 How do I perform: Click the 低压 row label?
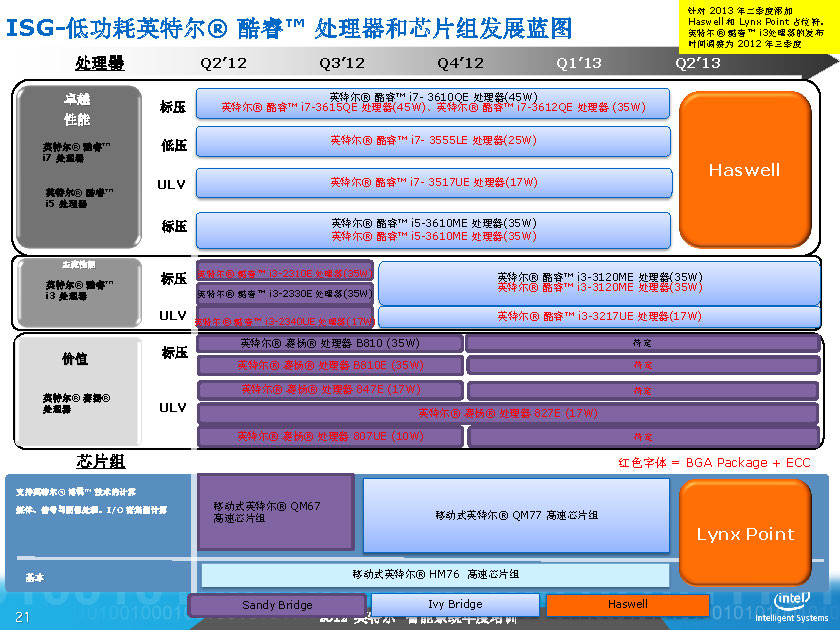174,145
